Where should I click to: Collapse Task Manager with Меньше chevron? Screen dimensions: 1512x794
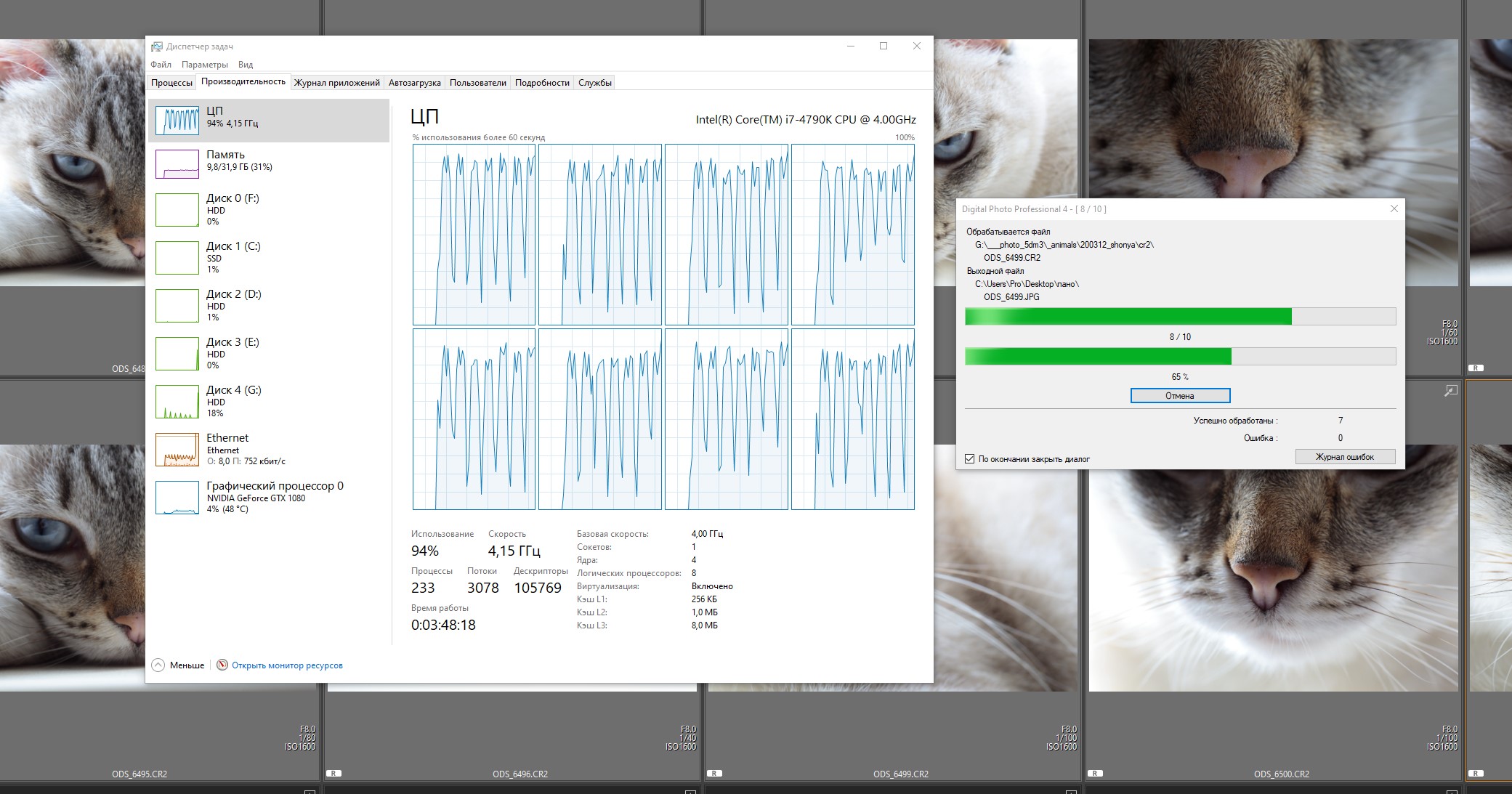pyautogui.click(x=158, y=665)
